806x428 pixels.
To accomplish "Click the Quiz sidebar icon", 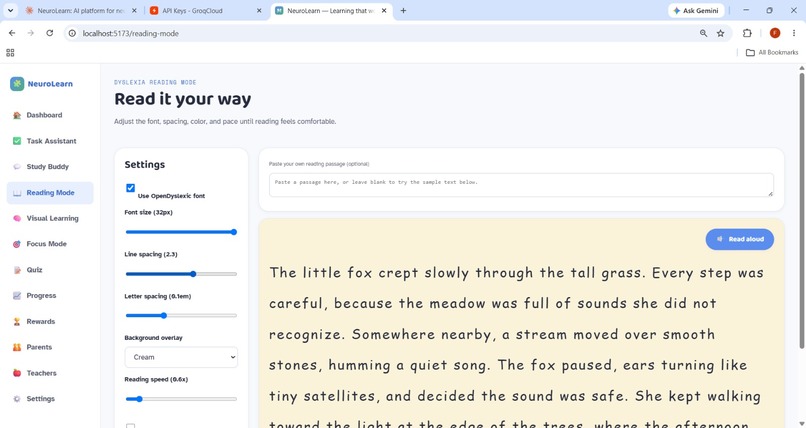I will pos(17,270).
